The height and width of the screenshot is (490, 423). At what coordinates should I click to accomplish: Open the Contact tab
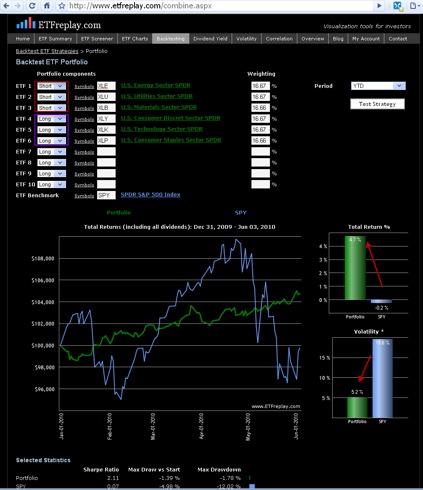point(398,39)
